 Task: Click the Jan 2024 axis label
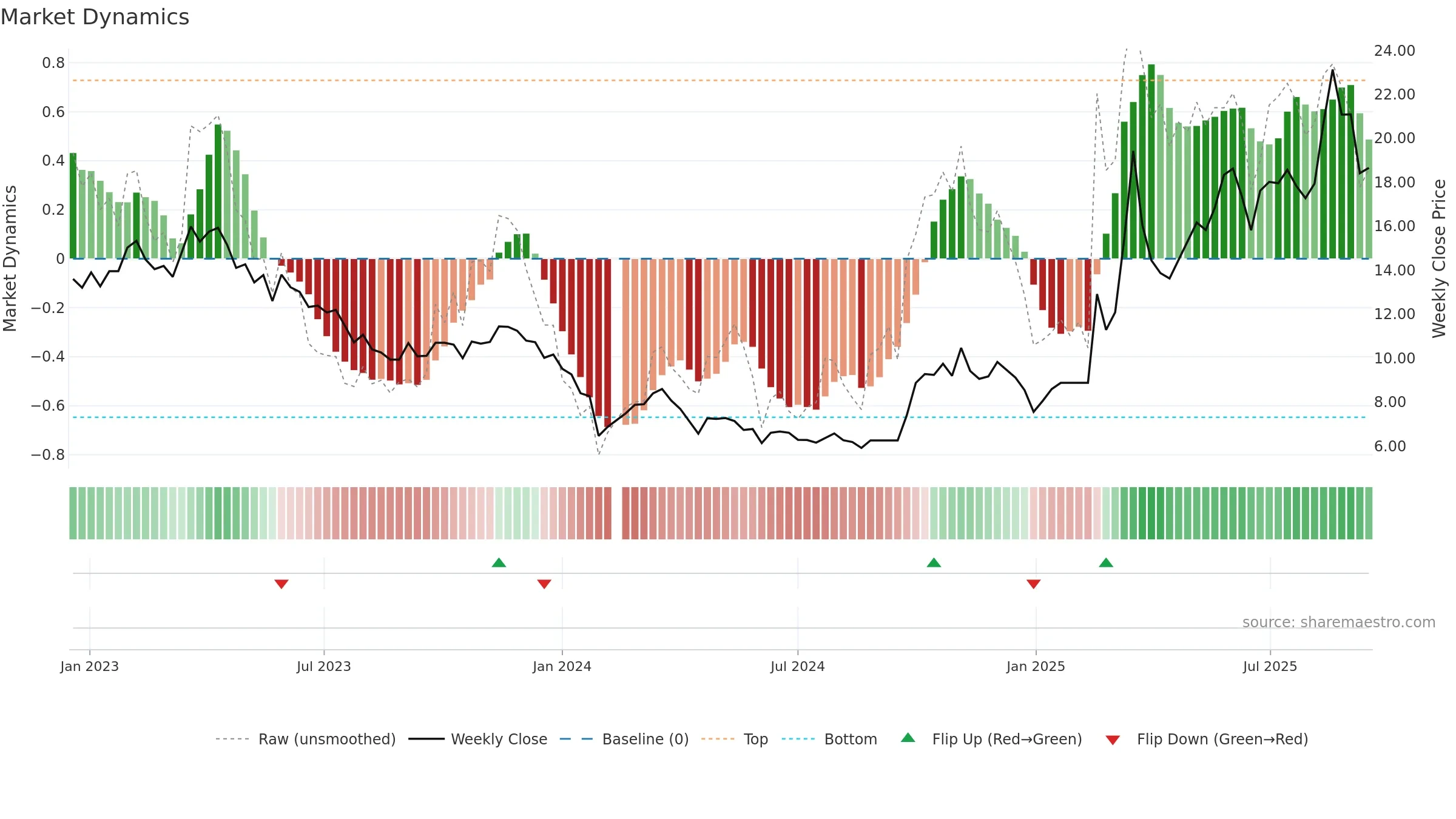click(x=562, y=666)
